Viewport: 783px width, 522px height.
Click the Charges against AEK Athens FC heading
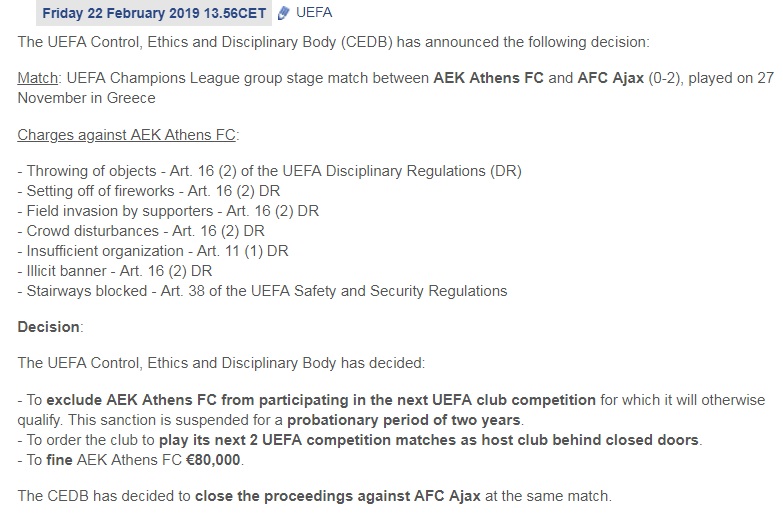pyautogui.click(x=126, y=135)
